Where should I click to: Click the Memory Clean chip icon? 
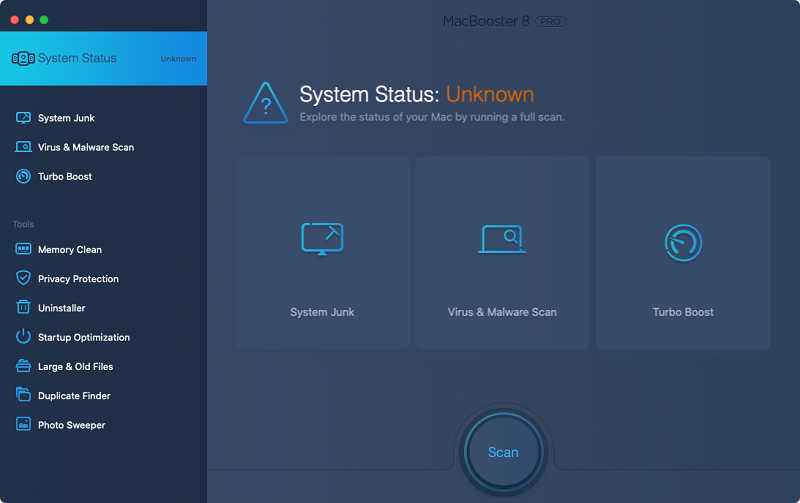pyautogui.click(x=23, y=249)
